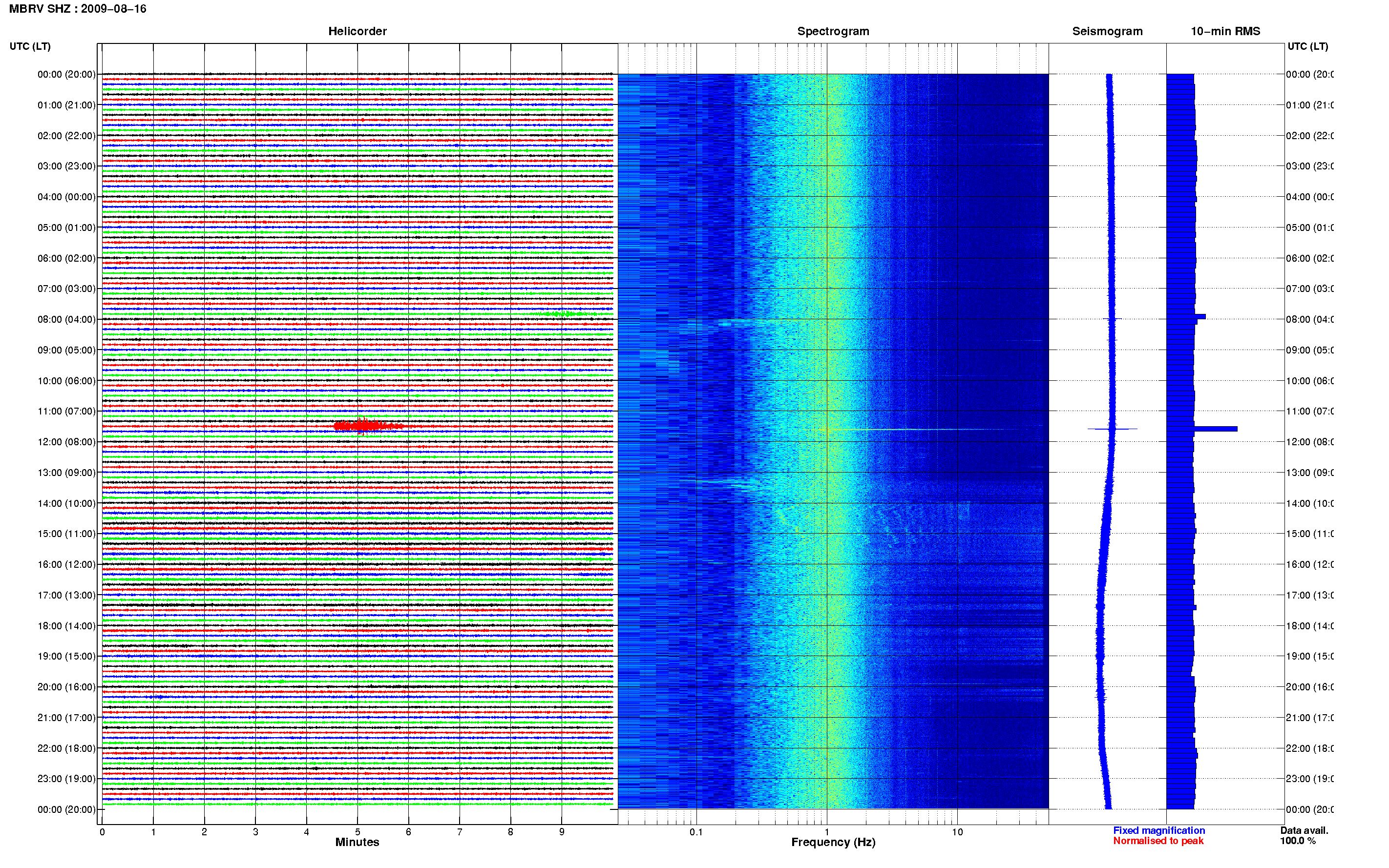Click the 18:00 (14:00) left time label
The height and width of the screenshot is (868, 1389).
(x=66, y=626)
